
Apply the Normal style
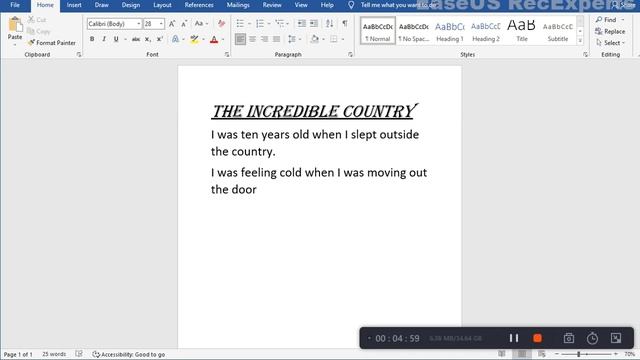point(378,31)
